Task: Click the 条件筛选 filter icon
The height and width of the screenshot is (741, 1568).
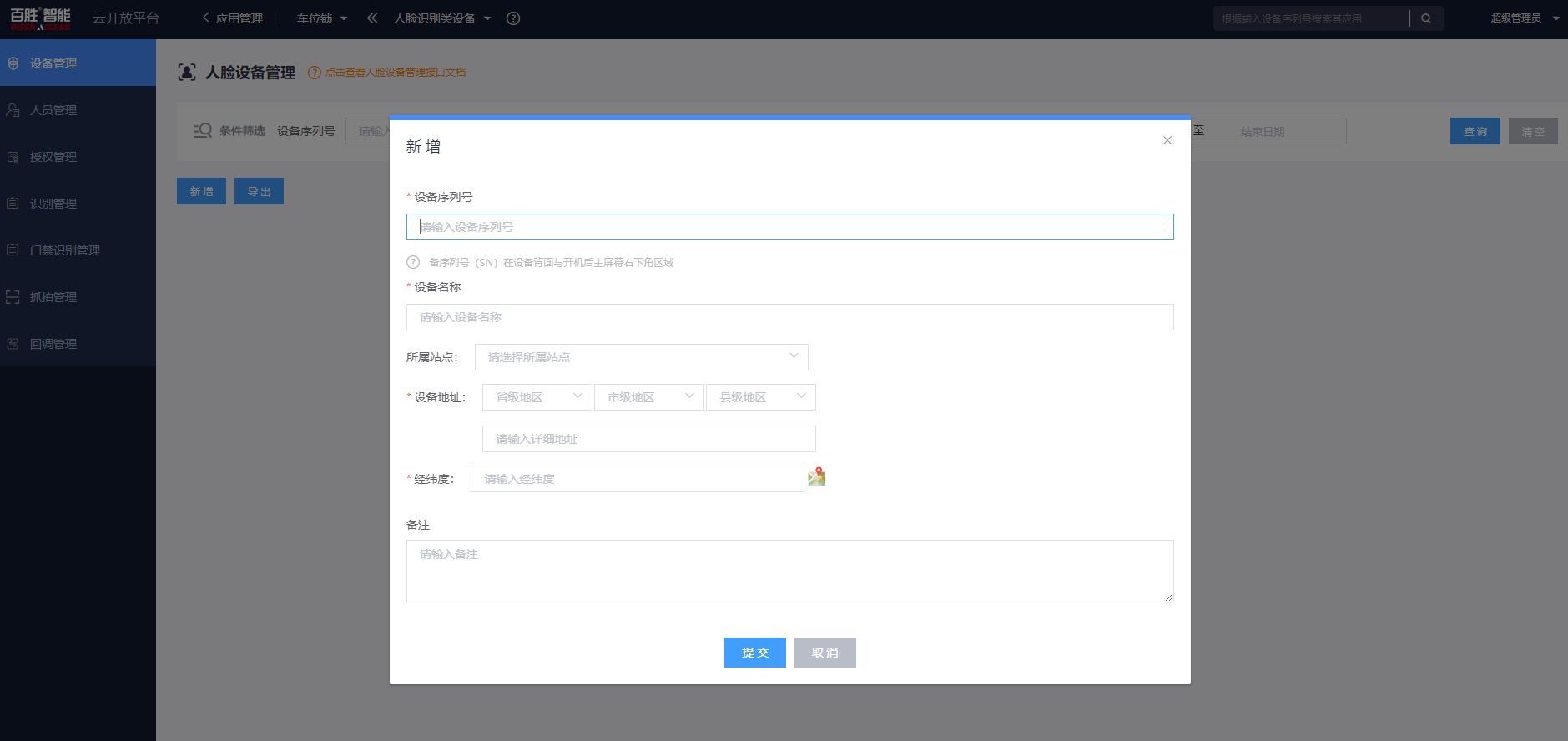Action: [202, 131]
